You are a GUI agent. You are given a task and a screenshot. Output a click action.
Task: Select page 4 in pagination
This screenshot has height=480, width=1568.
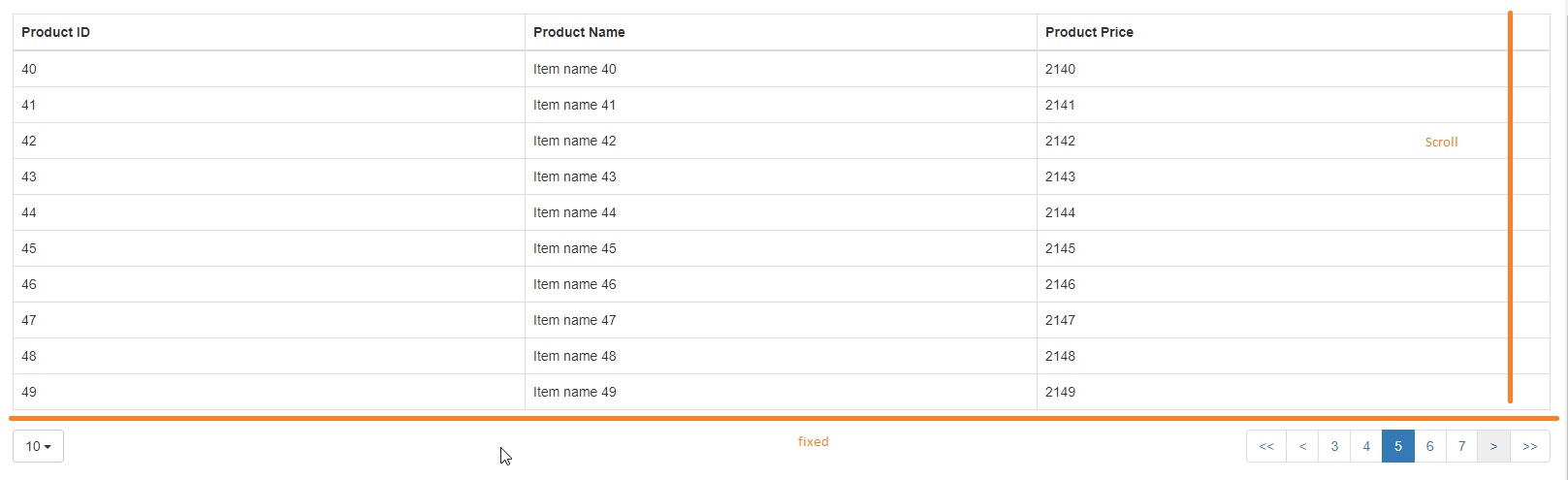coord(1366,446)
